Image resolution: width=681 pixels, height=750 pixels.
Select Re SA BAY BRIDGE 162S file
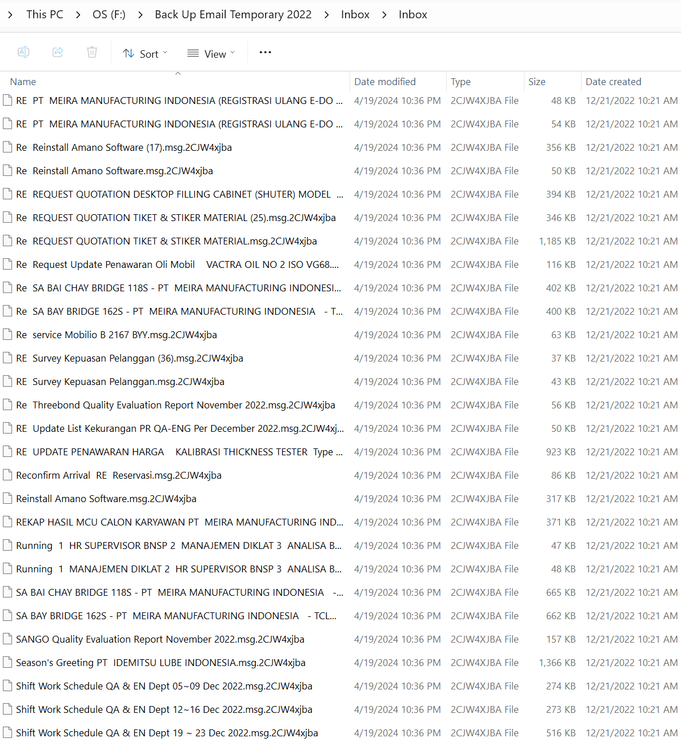point(179,311)
